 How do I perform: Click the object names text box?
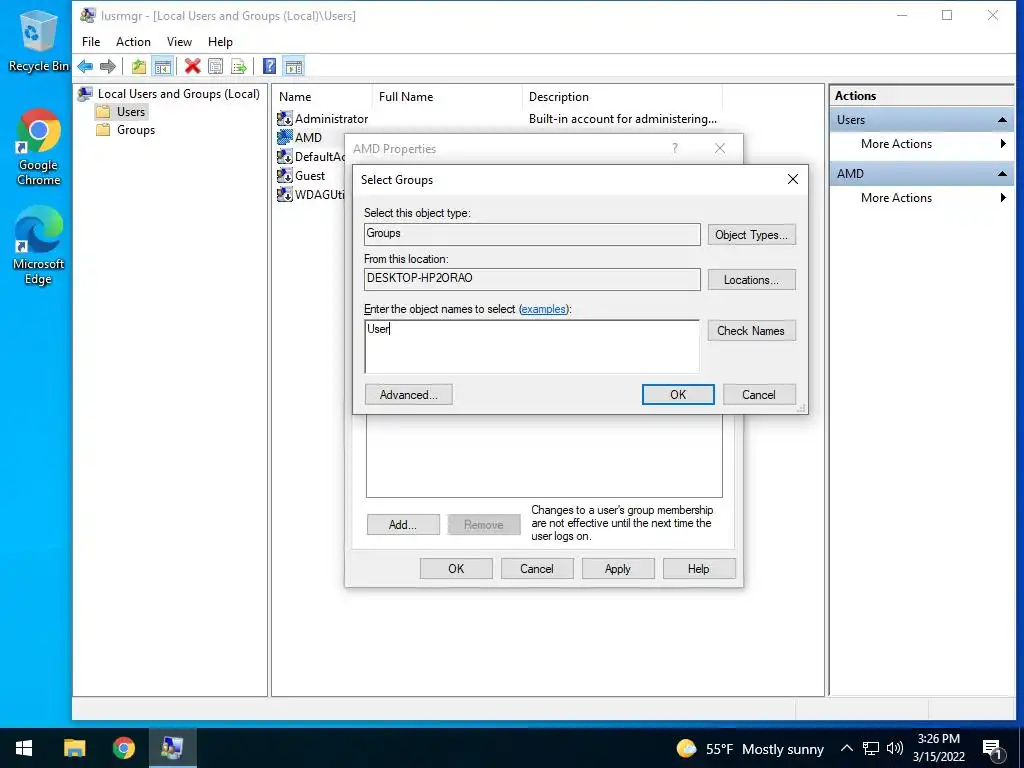532,346
